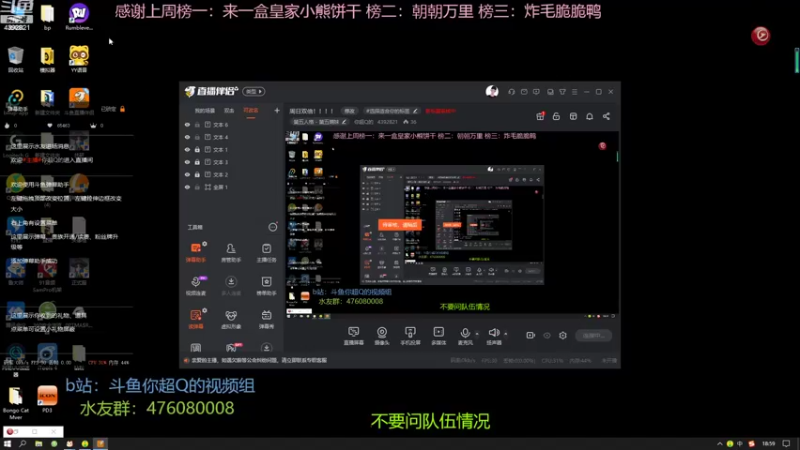This screenshot has height=450, width=800.
Task: Select the highlighted orange scene tab
Action: [x=251, y=111]
